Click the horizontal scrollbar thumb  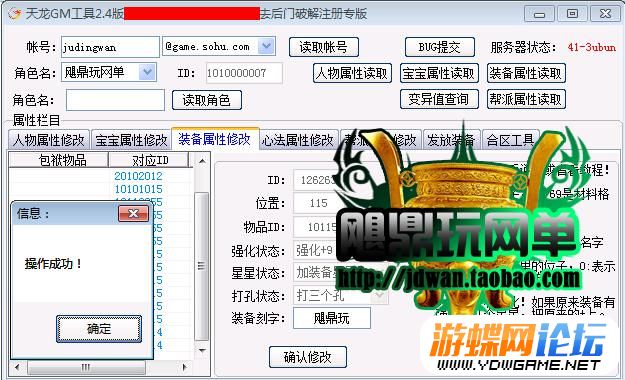86,367
